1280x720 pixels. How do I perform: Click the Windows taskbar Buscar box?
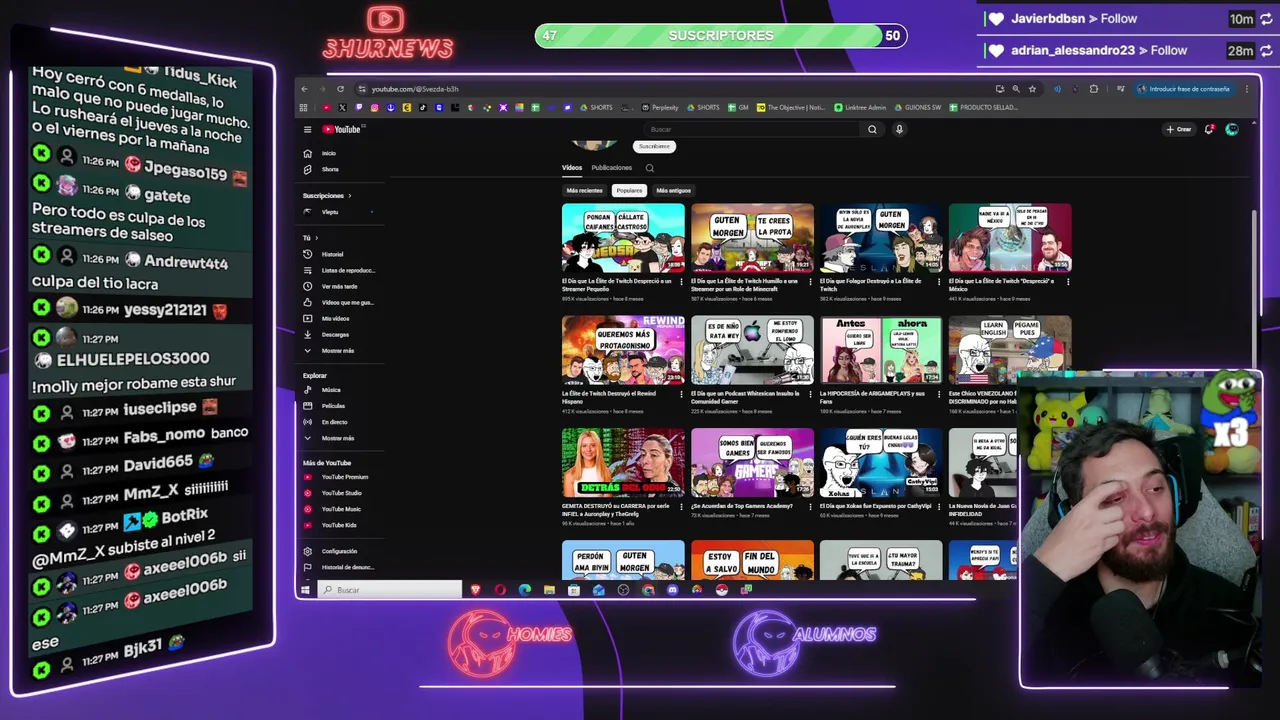pos(390,590)
